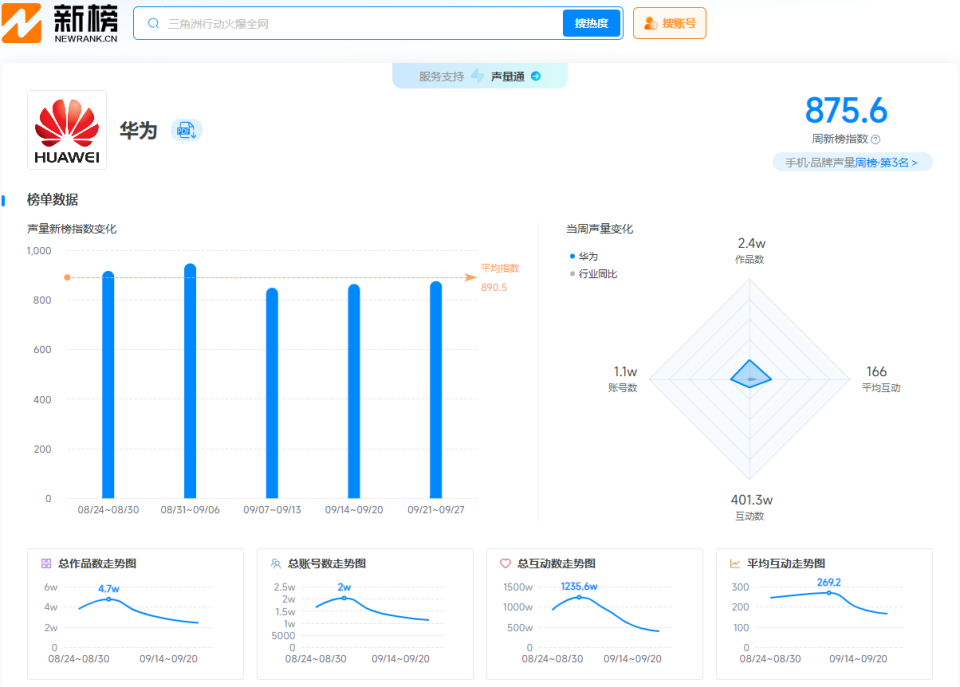Click the magnifier icon in the search bar
Image resolution: width=960 pixels, height=687 pixels.
[x=152, y=22]
